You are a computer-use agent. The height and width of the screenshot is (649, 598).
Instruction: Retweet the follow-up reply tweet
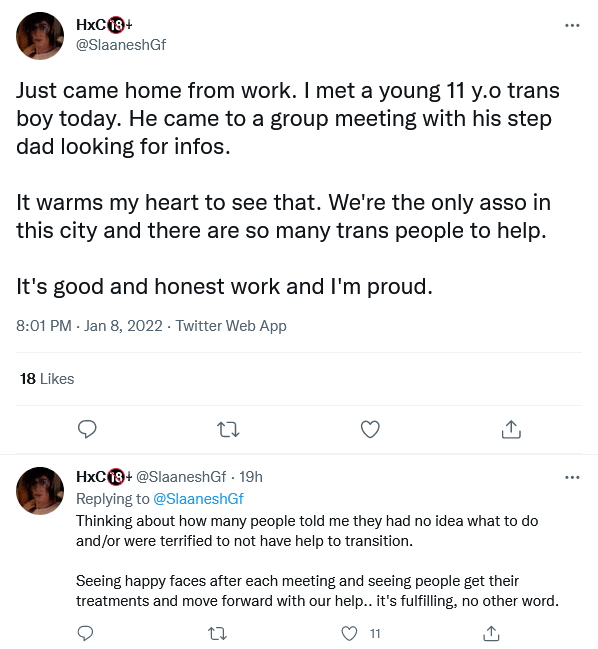[217, 633]
